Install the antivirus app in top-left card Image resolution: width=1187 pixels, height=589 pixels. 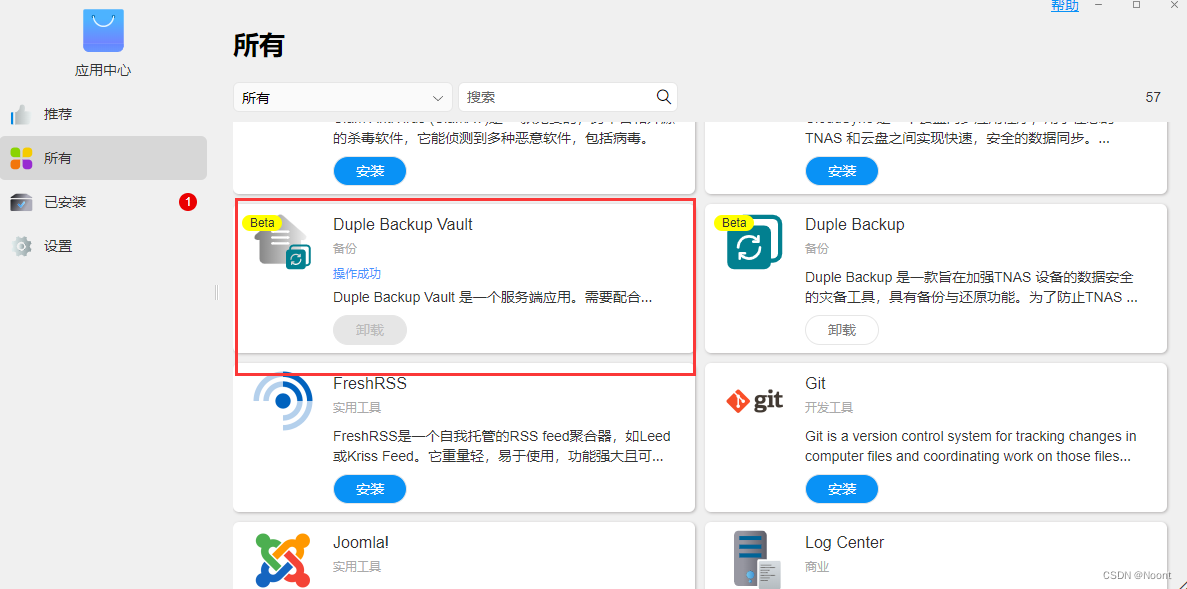[370, 171]
